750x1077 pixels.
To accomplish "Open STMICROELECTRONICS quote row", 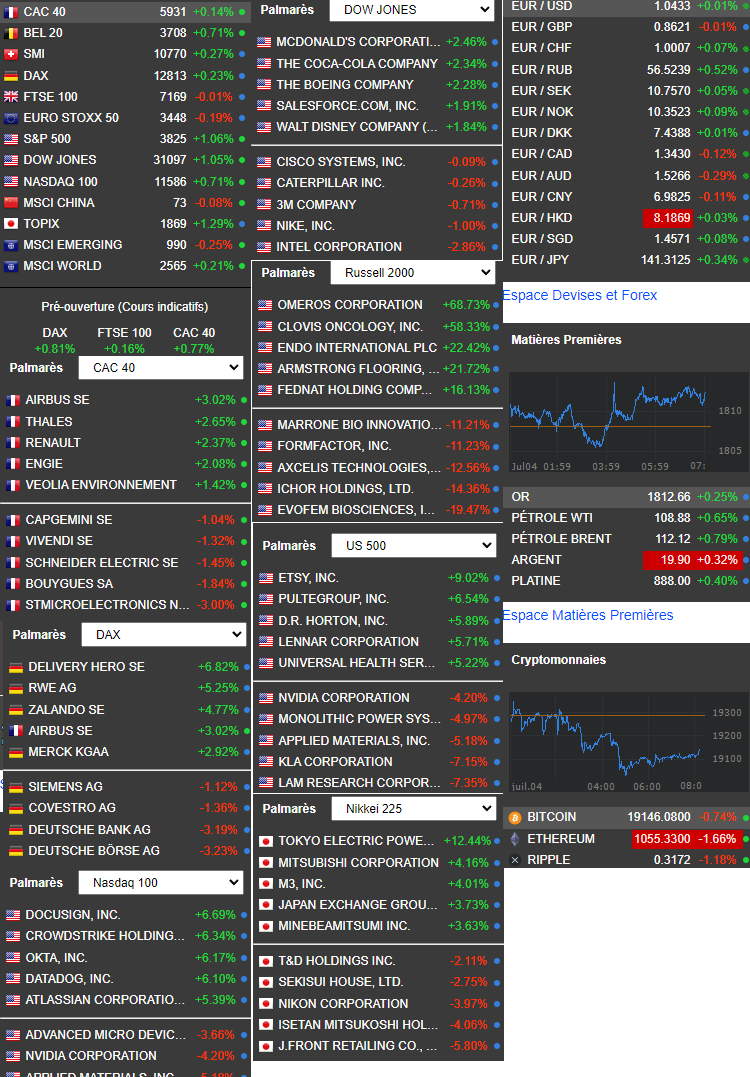I will coord(125,604).
